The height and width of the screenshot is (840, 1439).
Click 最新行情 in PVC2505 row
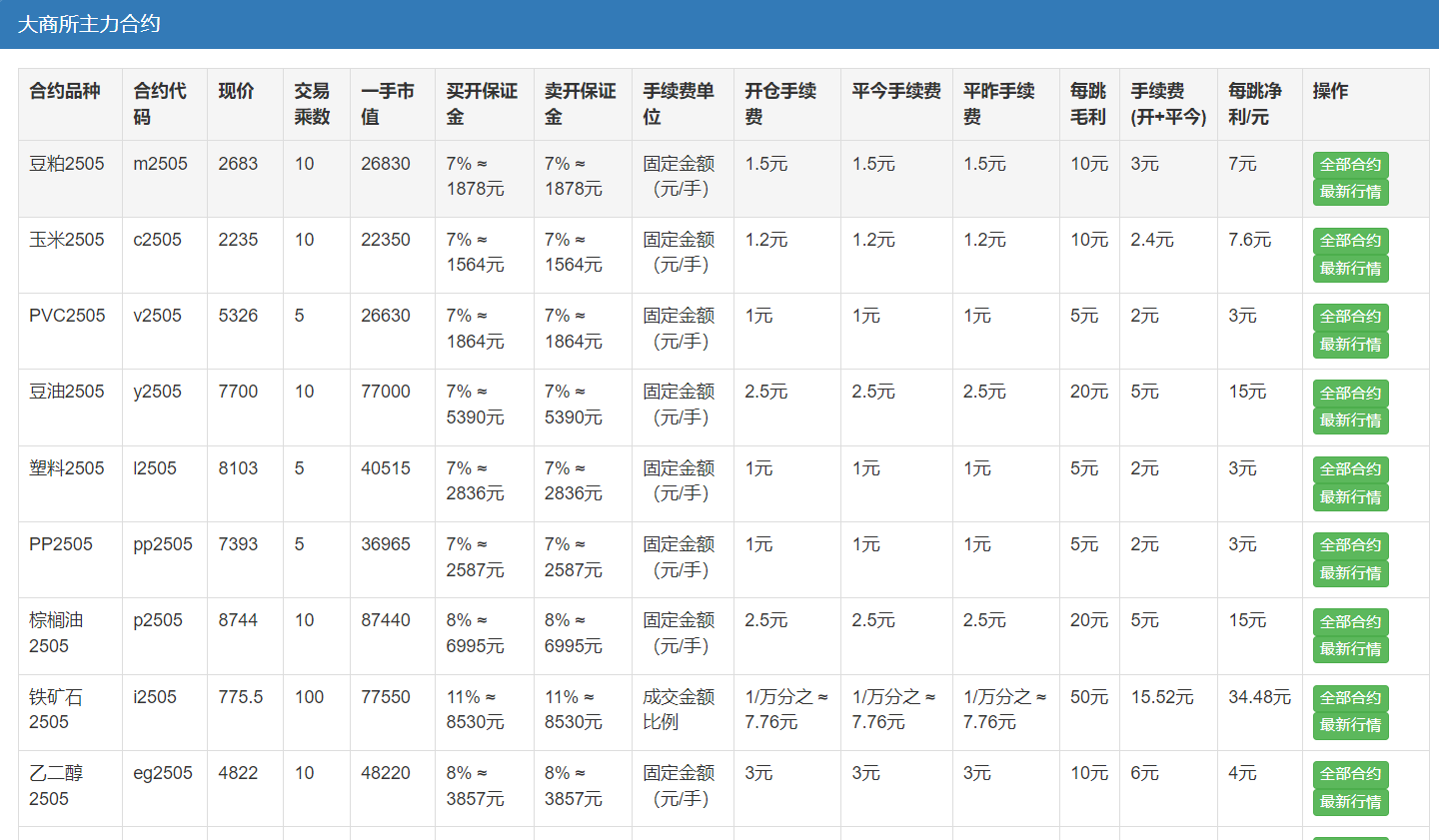(x=1350, y=345)
